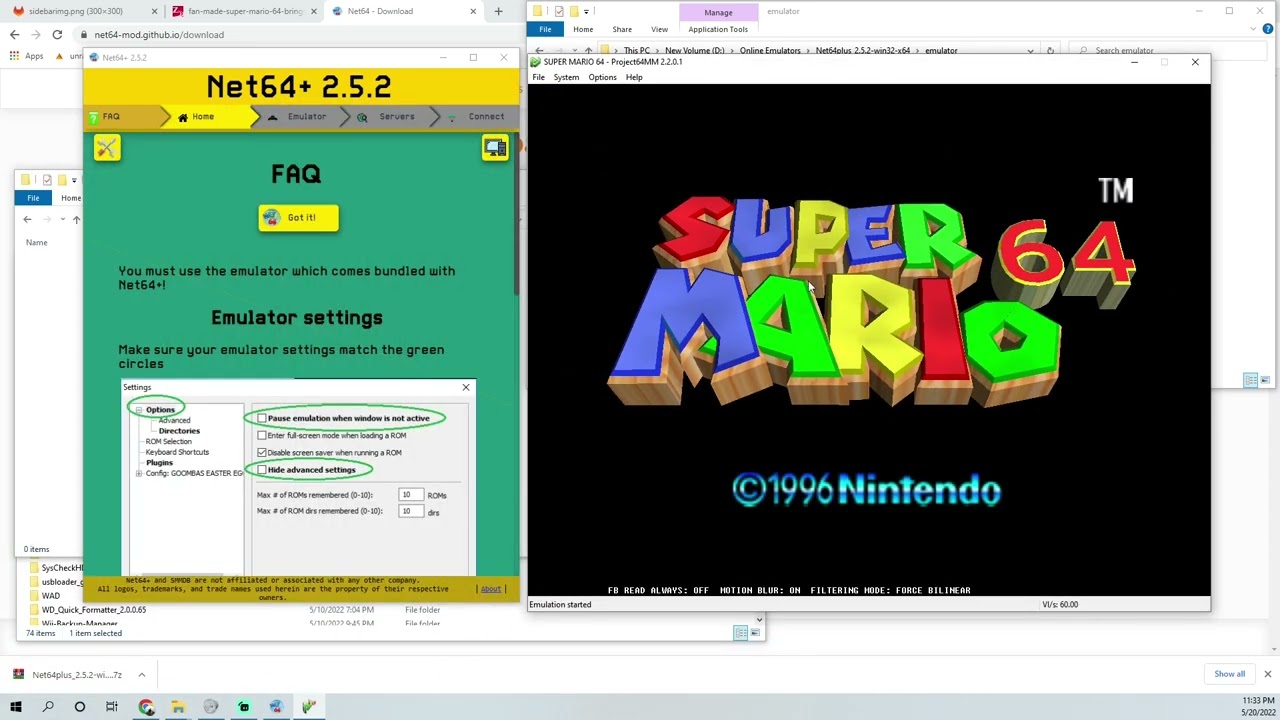1280x720 pixels.
Task: Select the Manage Application Tools ribbon tab
Action: pos(718,12)
